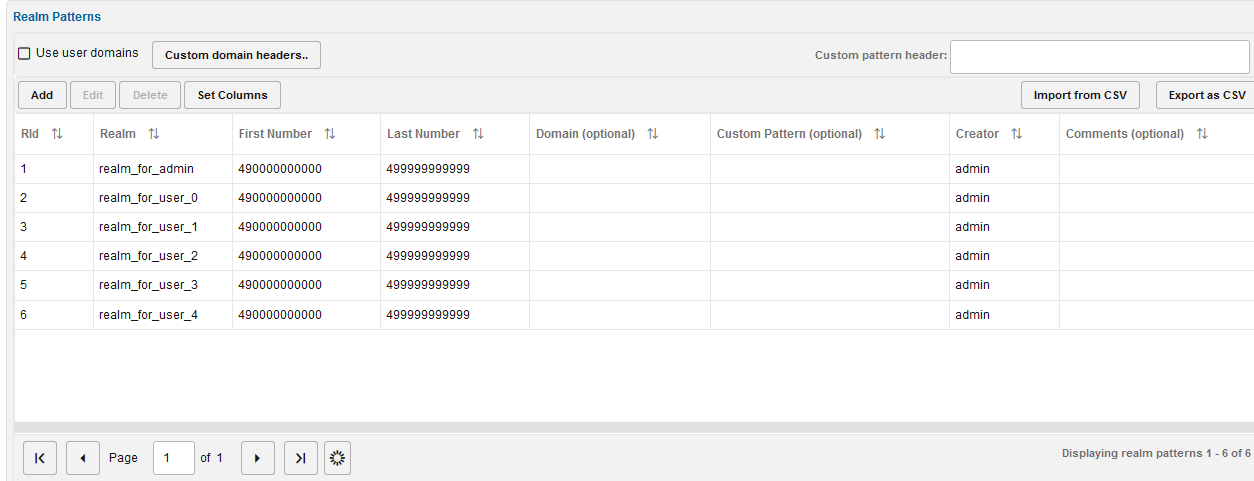The image size is (1254, 481).
Task: Sort by Creator column icon
Action: pyautogui.click(x=1017, y=134)
